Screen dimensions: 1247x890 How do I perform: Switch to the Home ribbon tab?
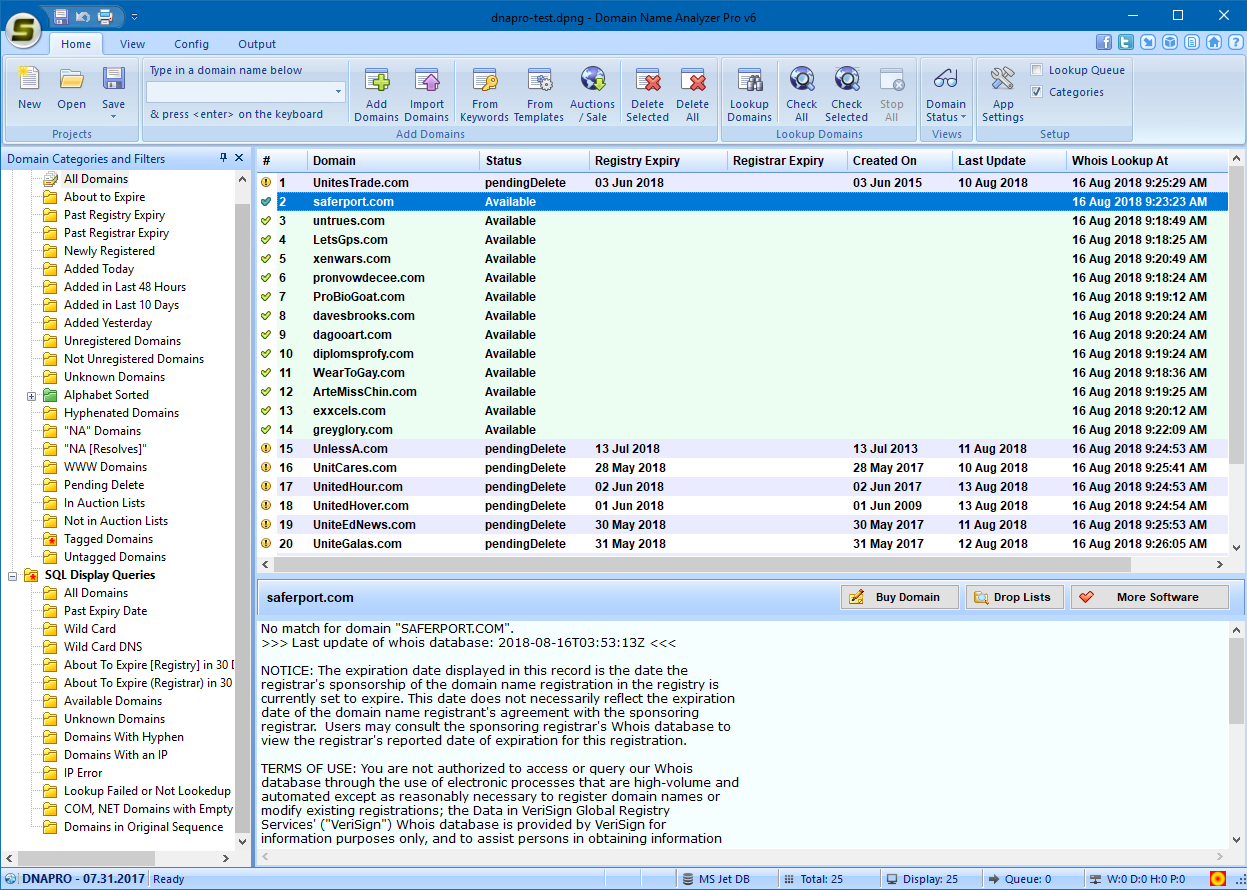click(76, 44)
